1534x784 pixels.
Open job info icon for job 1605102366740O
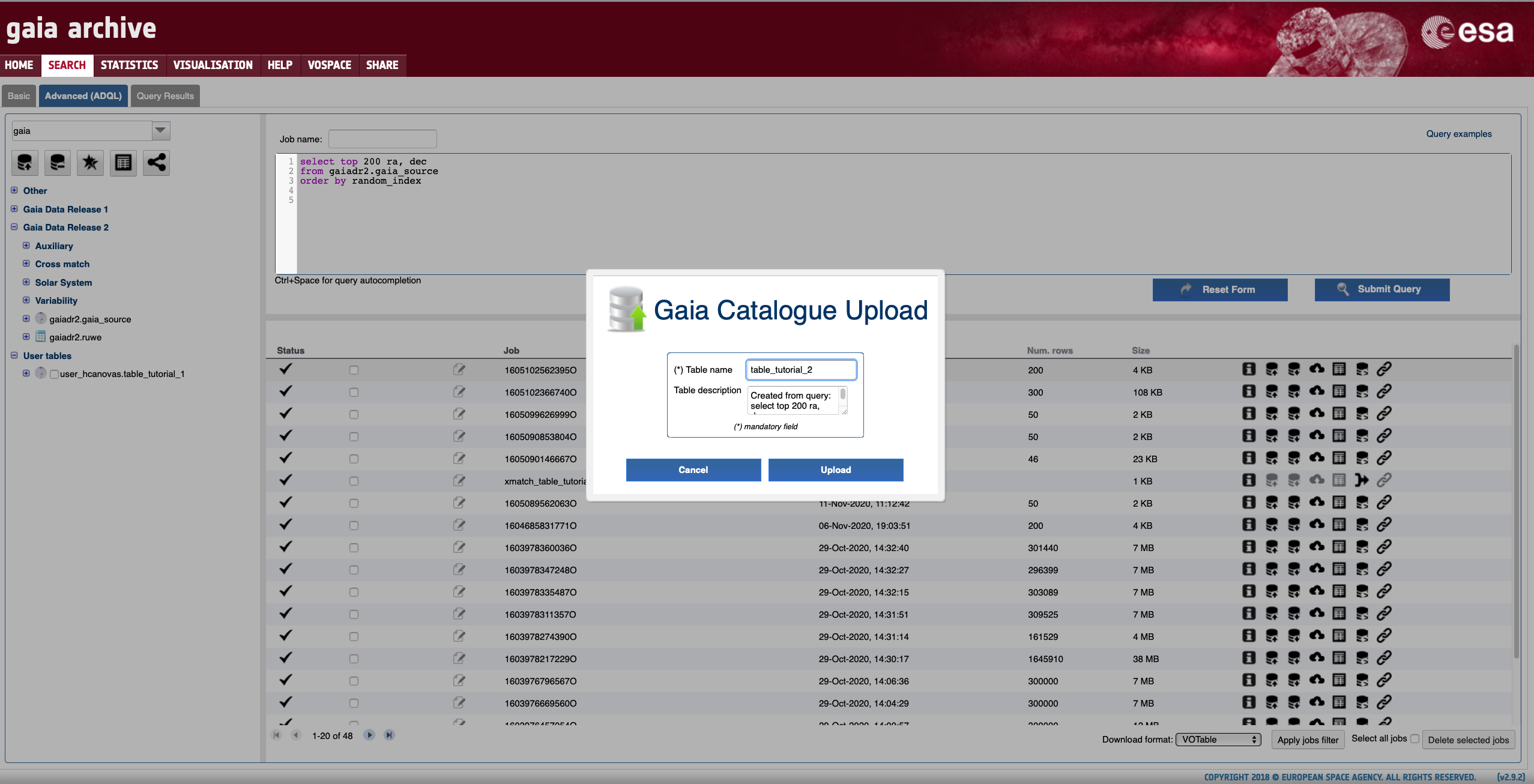[x=1249, y=391]
